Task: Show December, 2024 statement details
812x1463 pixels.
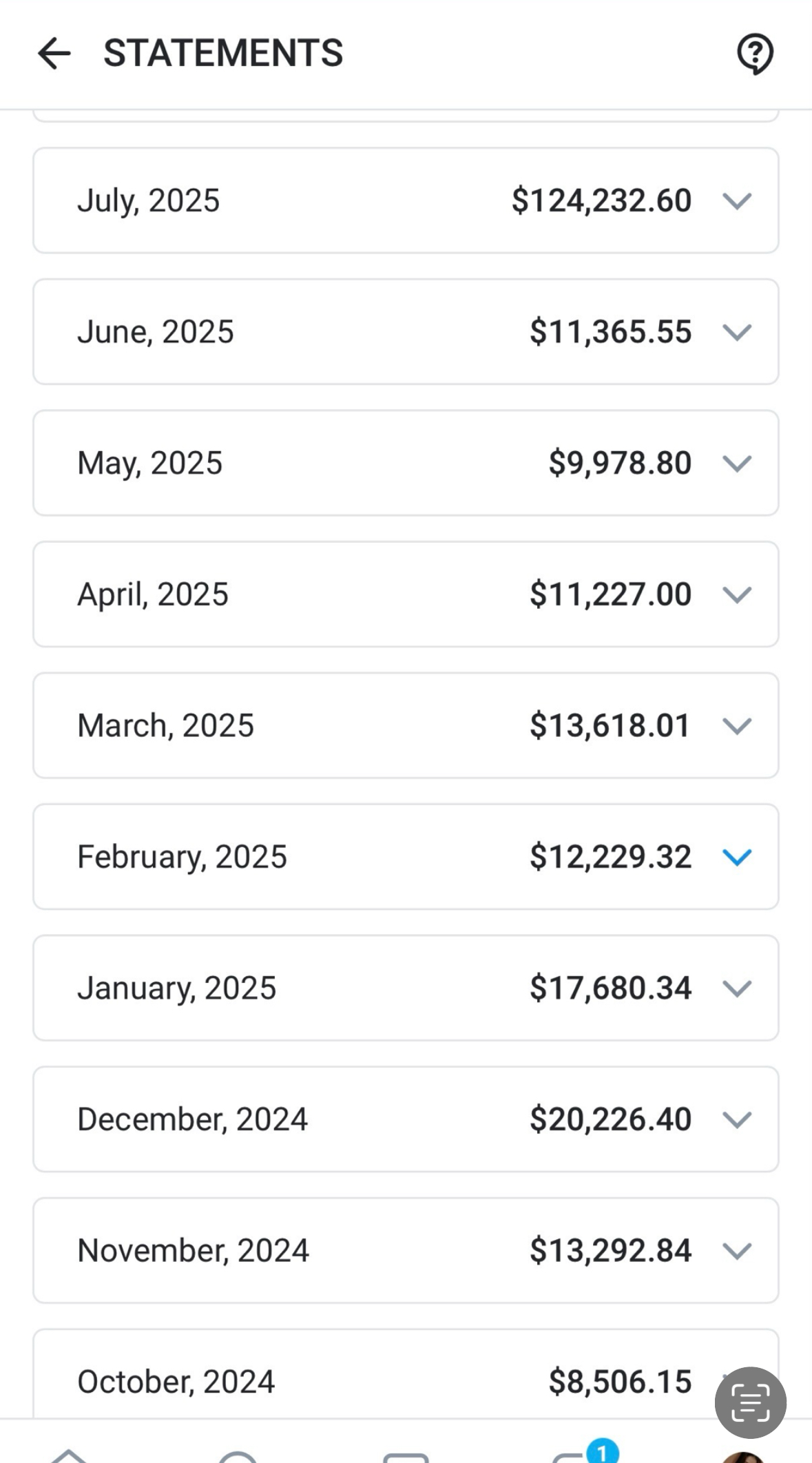Action: pyautogui.click(x=736, y=1120)
